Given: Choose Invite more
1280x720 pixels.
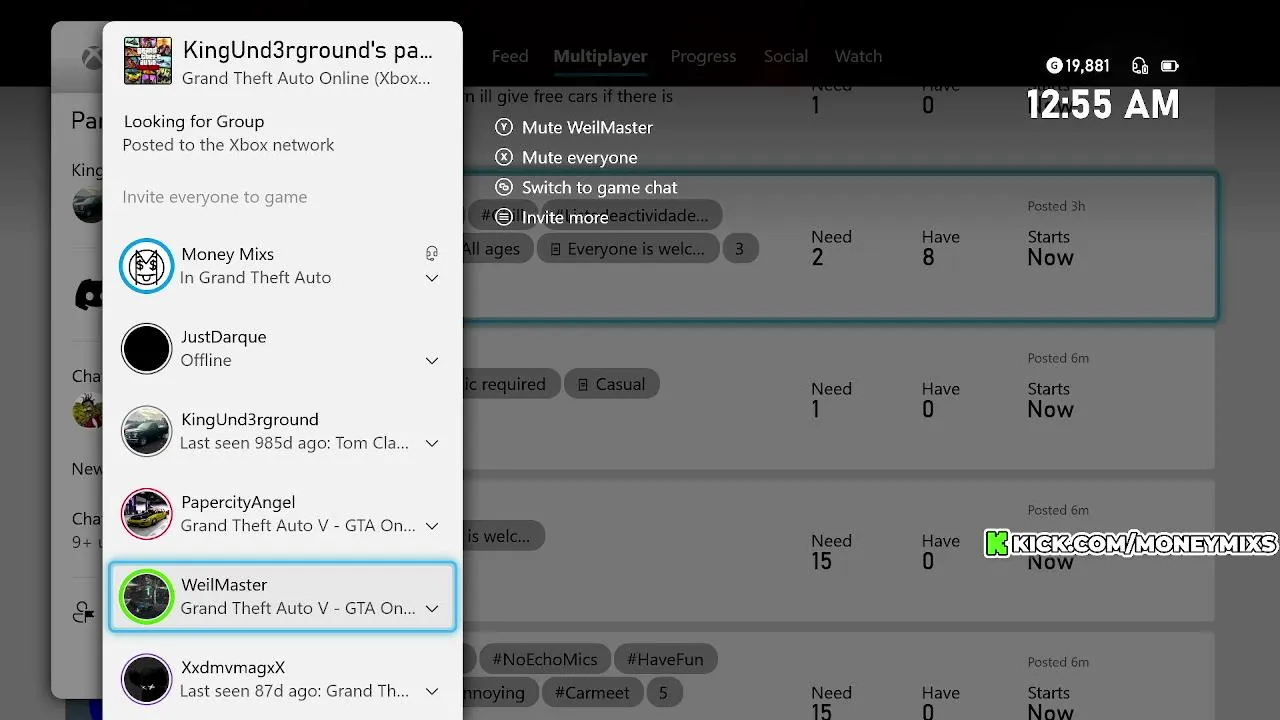Looking at the screenshot, I should [564, 218].
